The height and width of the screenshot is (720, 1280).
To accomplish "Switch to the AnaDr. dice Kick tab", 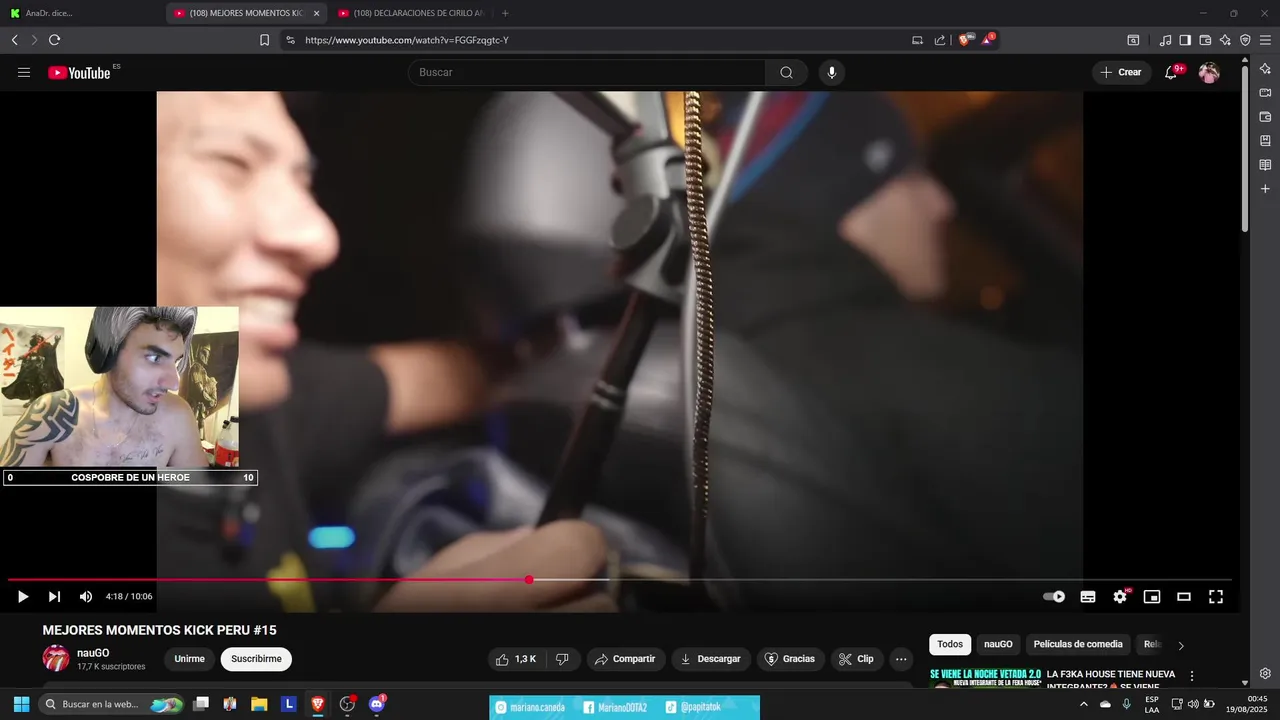I will [x=50, y=13].
